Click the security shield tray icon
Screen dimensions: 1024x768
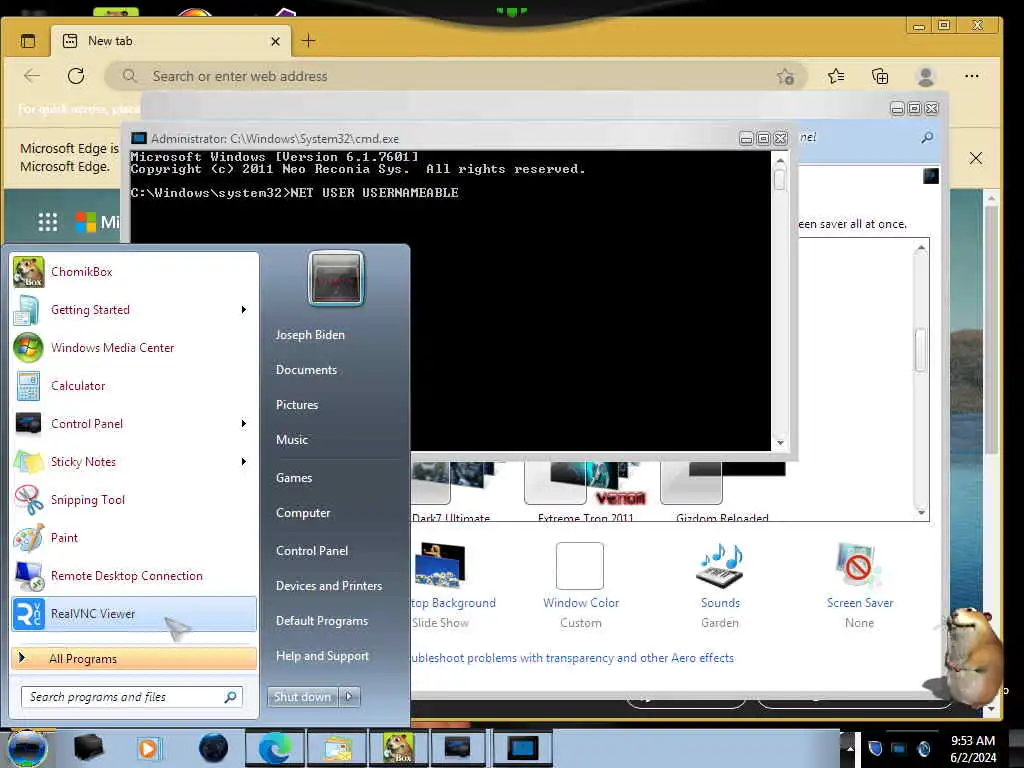pos(876,748)
